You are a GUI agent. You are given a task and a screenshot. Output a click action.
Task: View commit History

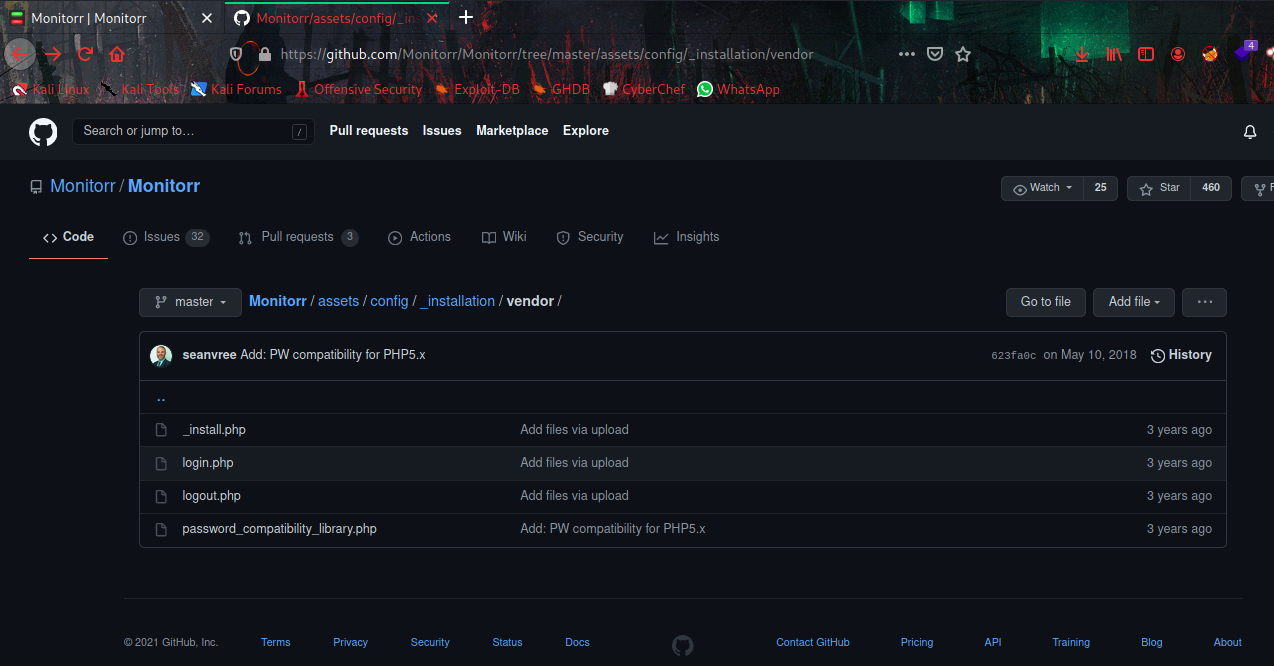[x=1181, y=355]
